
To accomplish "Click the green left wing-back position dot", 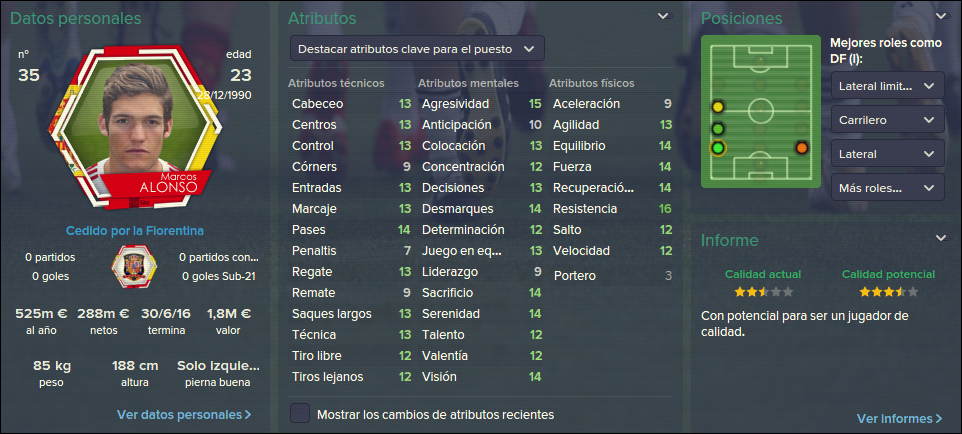I will click(x=718, y=129).
